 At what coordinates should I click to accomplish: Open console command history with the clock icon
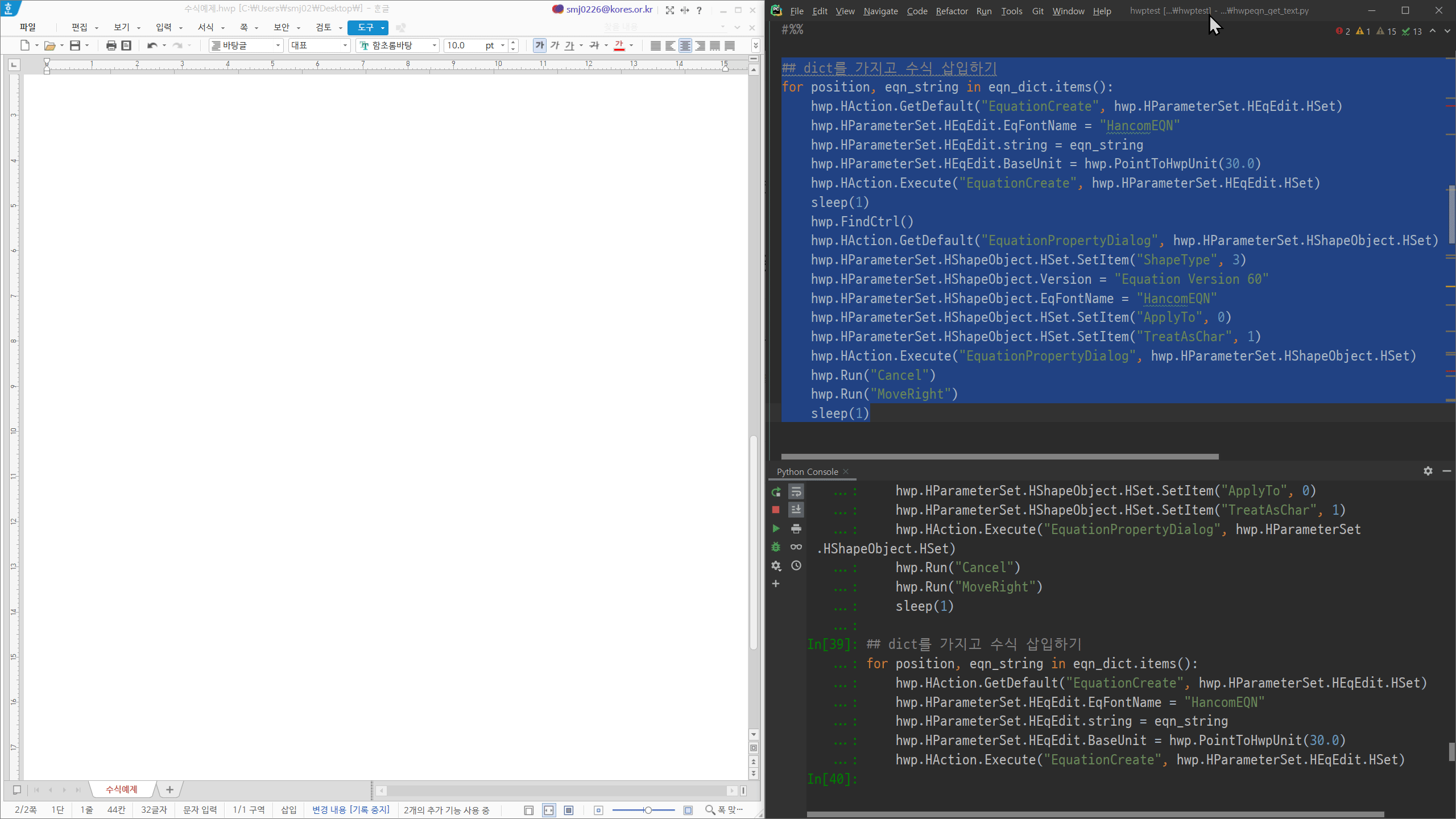pyautogui.click(x=796, y=565)
